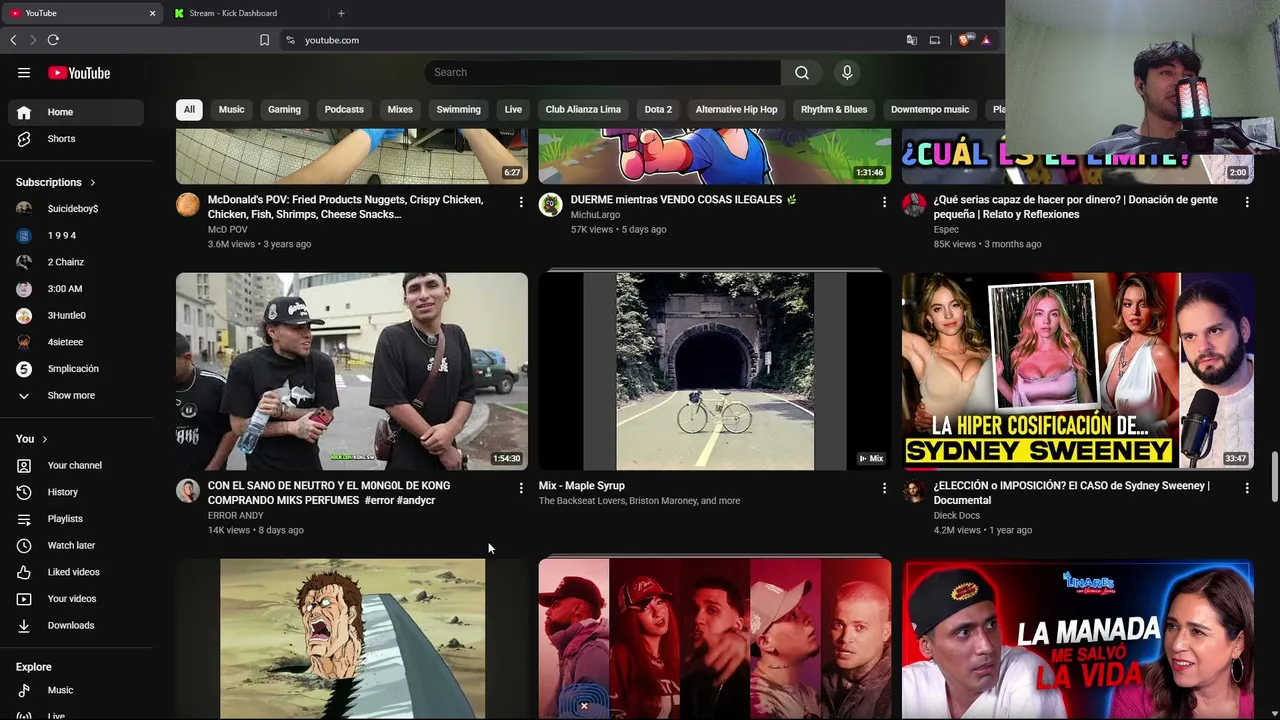Open the Brave Shields icon in address bar
Screen dimensions: 1280x720
tap(964, 40)
